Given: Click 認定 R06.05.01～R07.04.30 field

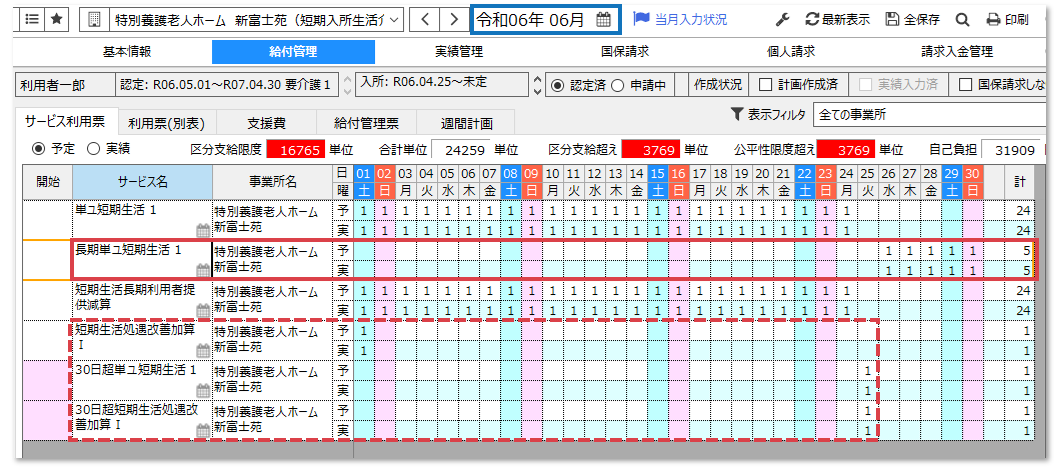Looking at the screenshot, I should point(228,85).
